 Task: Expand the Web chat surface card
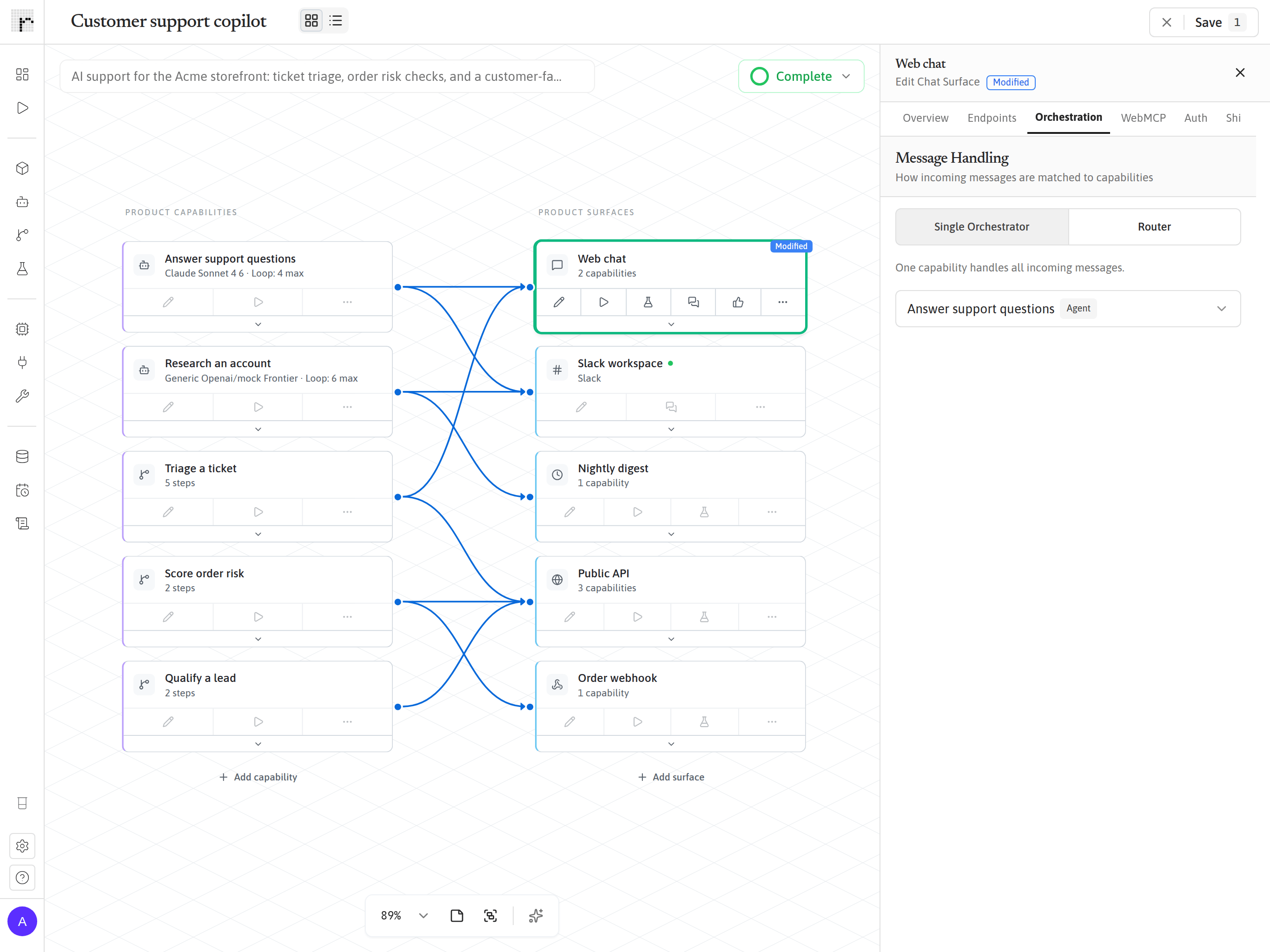pos(671,324)
